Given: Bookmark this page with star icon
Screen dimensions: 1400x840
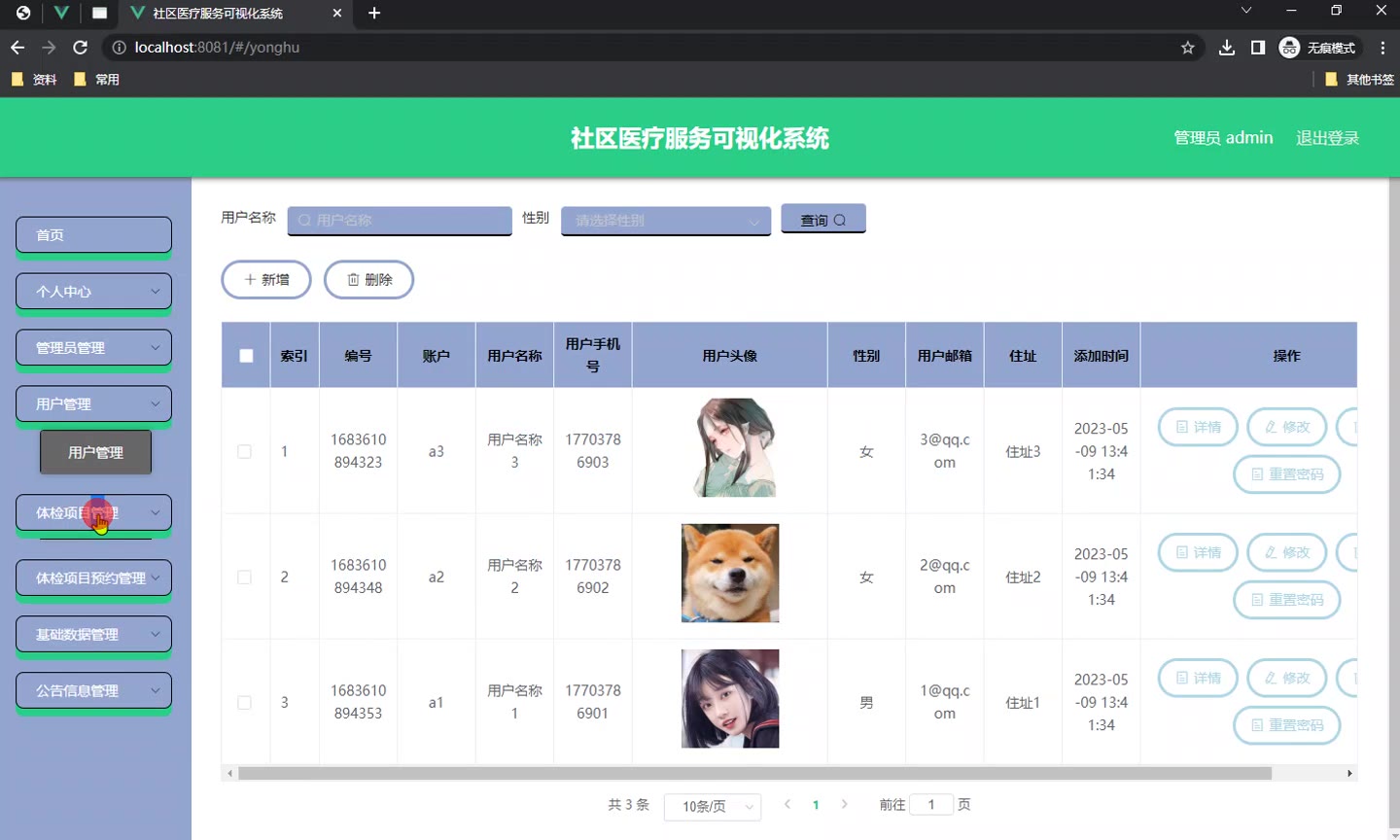Looking at the screenshot, I should [1187, 48].
